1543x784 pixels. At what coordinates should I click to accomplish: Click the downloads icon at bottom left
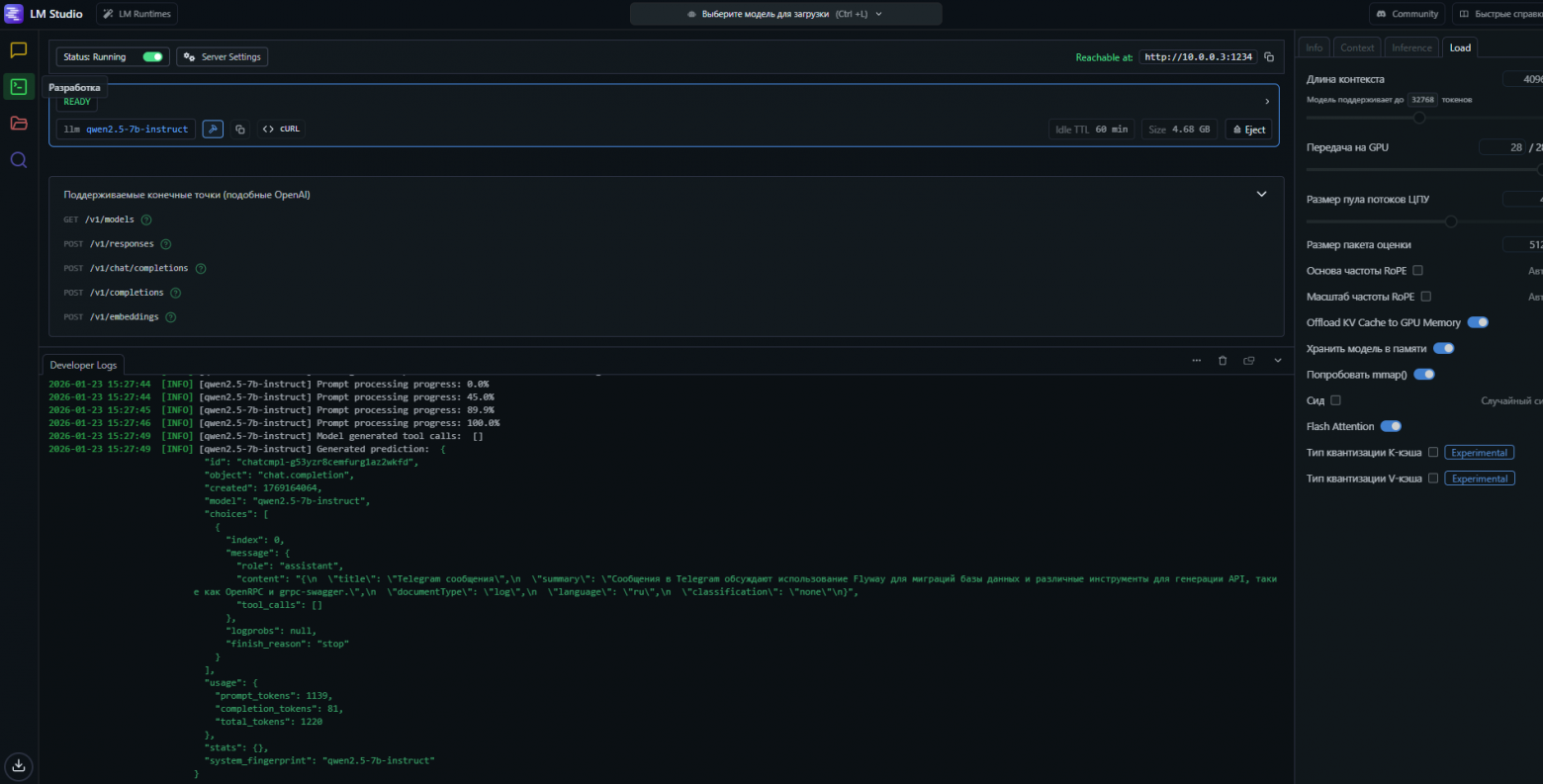tap(18, 765)
